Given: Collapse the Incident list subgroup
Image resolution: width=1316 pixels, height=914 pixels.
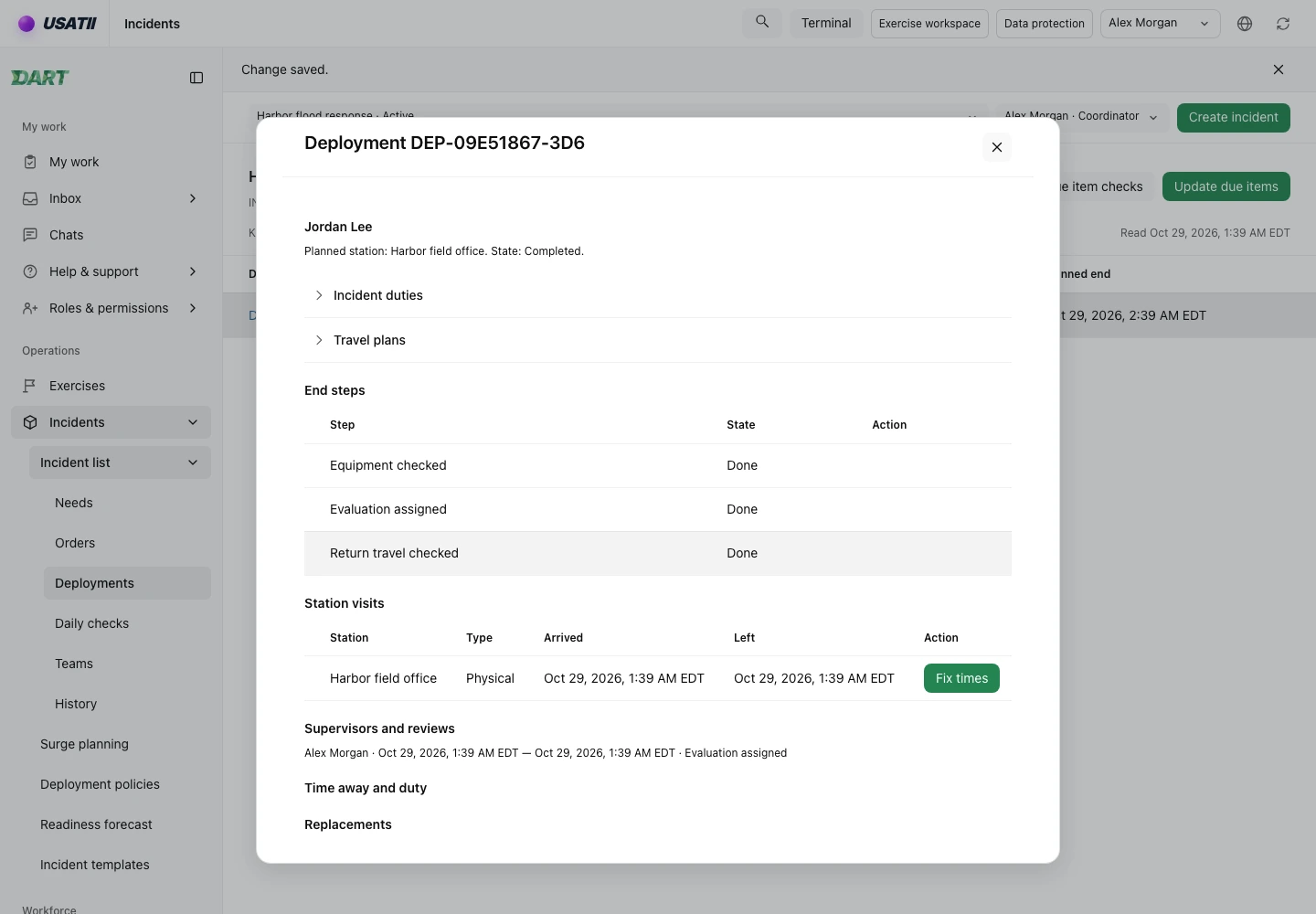Looking at the screenshot, I should (193, 462).
